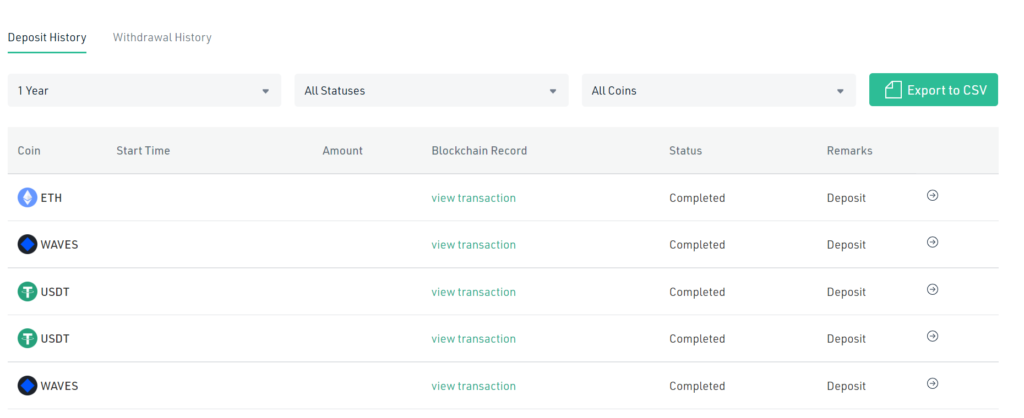Expand the 1 Year time range dropdown
1024x418 pixels.
[x=144, y=90]
